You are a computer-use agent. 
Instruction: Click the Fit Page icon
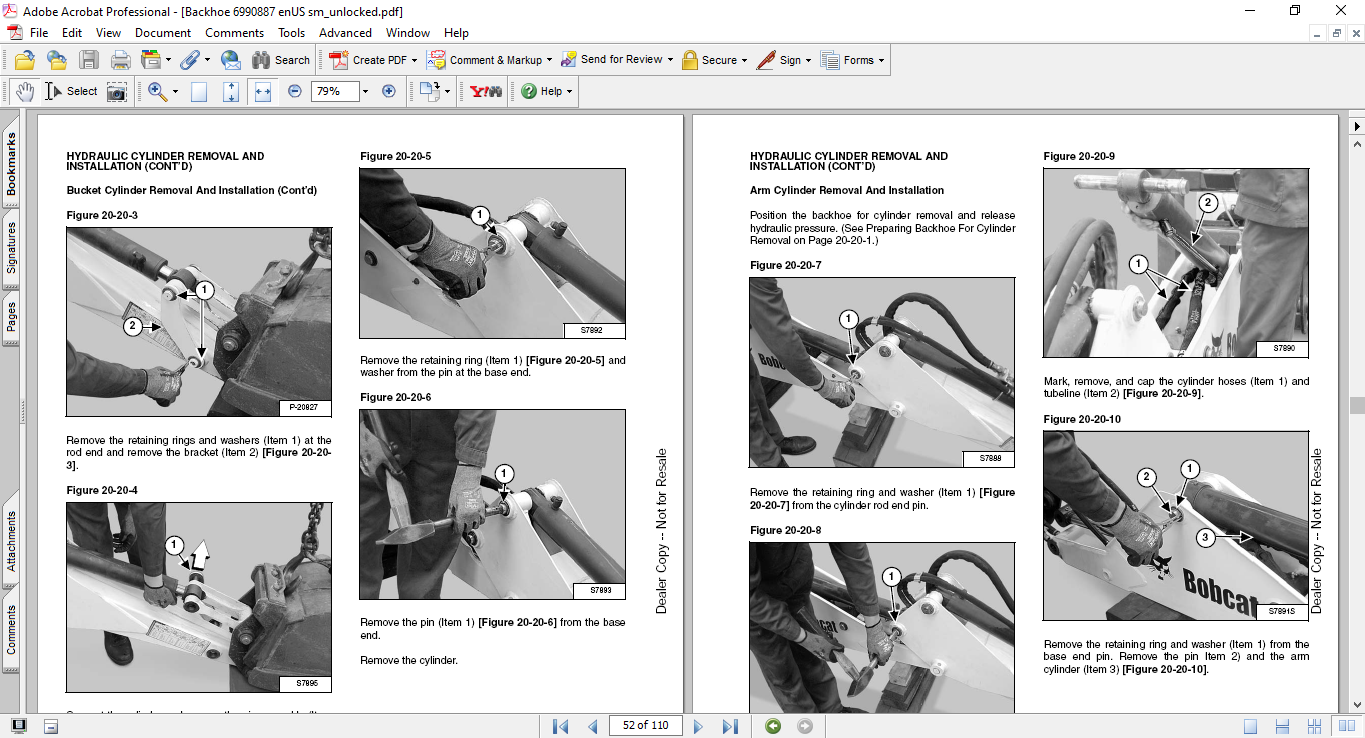pos(231,91)
